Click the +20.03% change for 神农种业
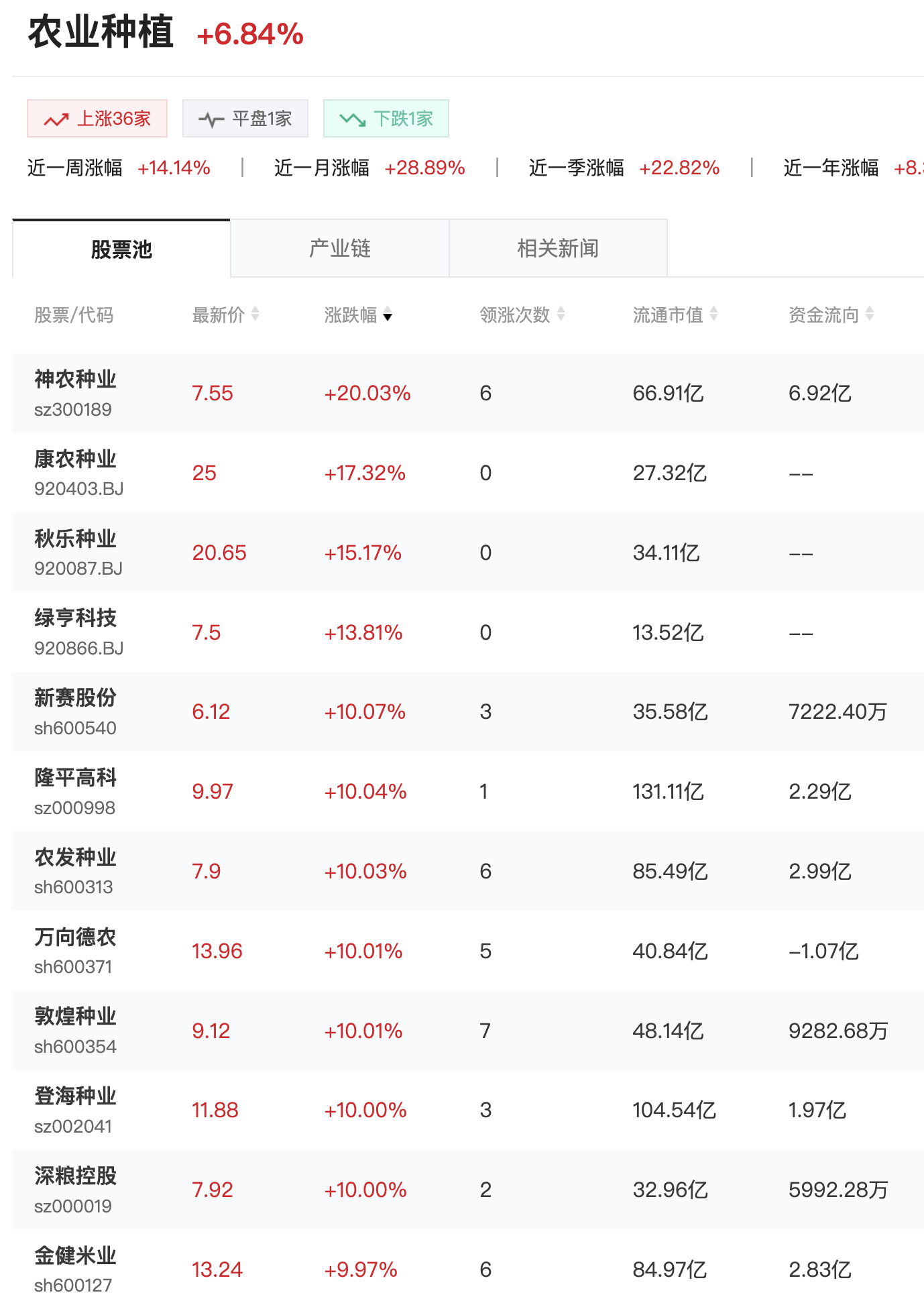This screenshot has height=1309, width=924. [367, 393]
